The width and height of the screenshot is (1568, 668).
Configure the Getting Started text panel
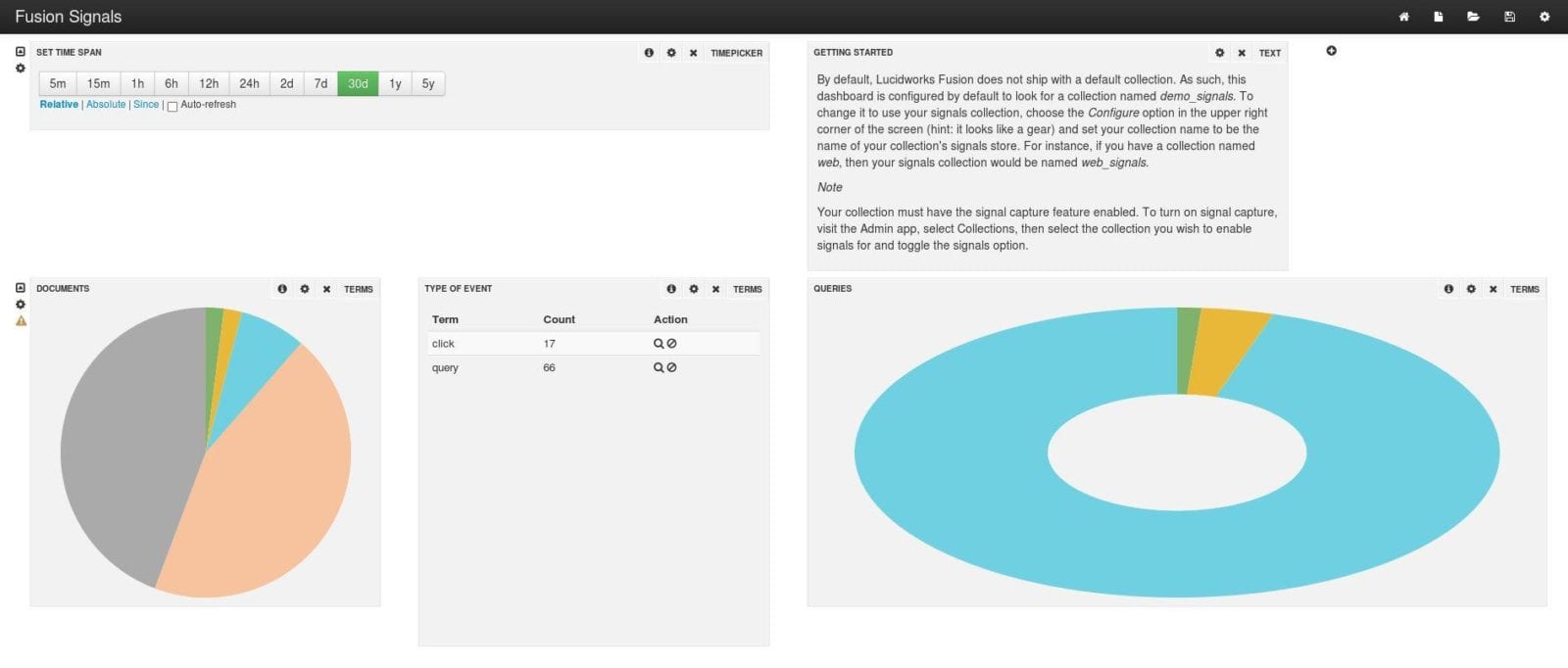coord(1220,53)
